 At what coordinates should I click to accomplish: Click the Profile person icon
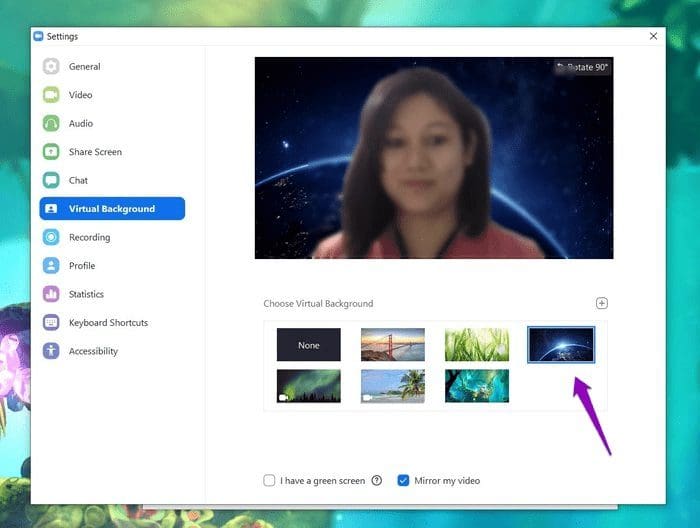pyautogui.click(x=51, y=266)
